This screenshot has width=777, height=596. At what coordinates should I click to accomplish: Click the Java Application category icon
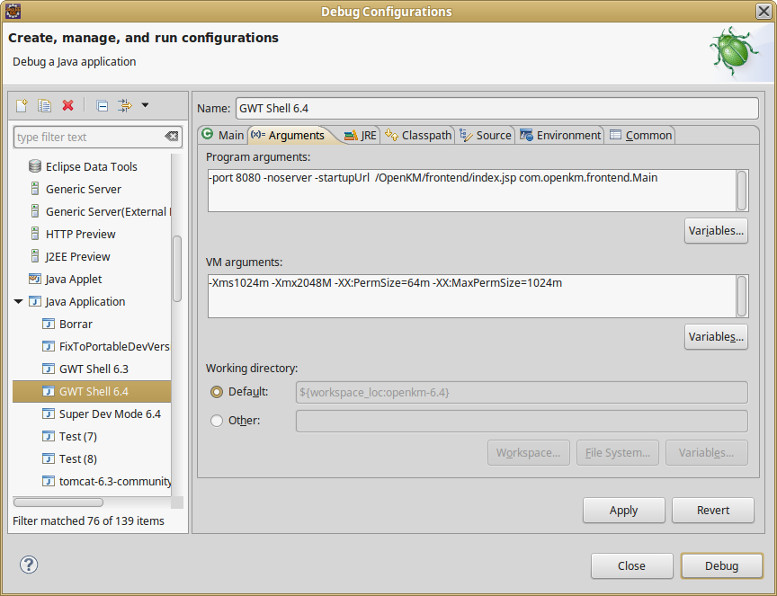coord(35,301)
